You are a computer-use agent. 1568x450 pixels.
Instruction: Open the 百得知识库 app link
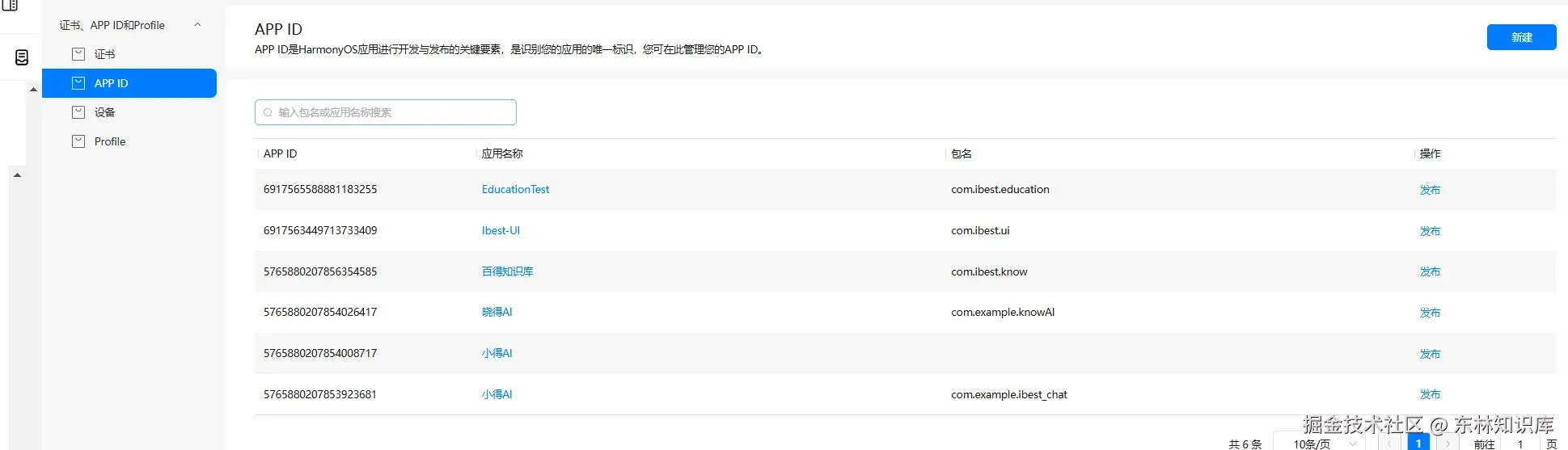[507, 271]
